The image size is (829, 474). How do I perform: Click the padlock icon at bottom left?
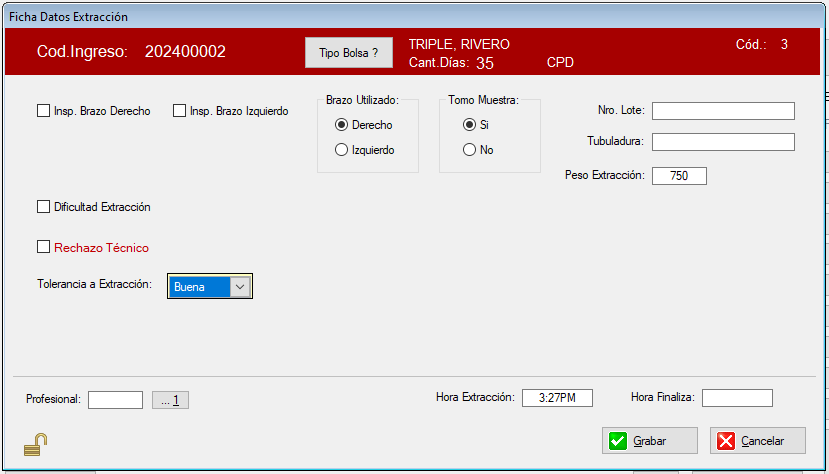(x=36, y=444)
